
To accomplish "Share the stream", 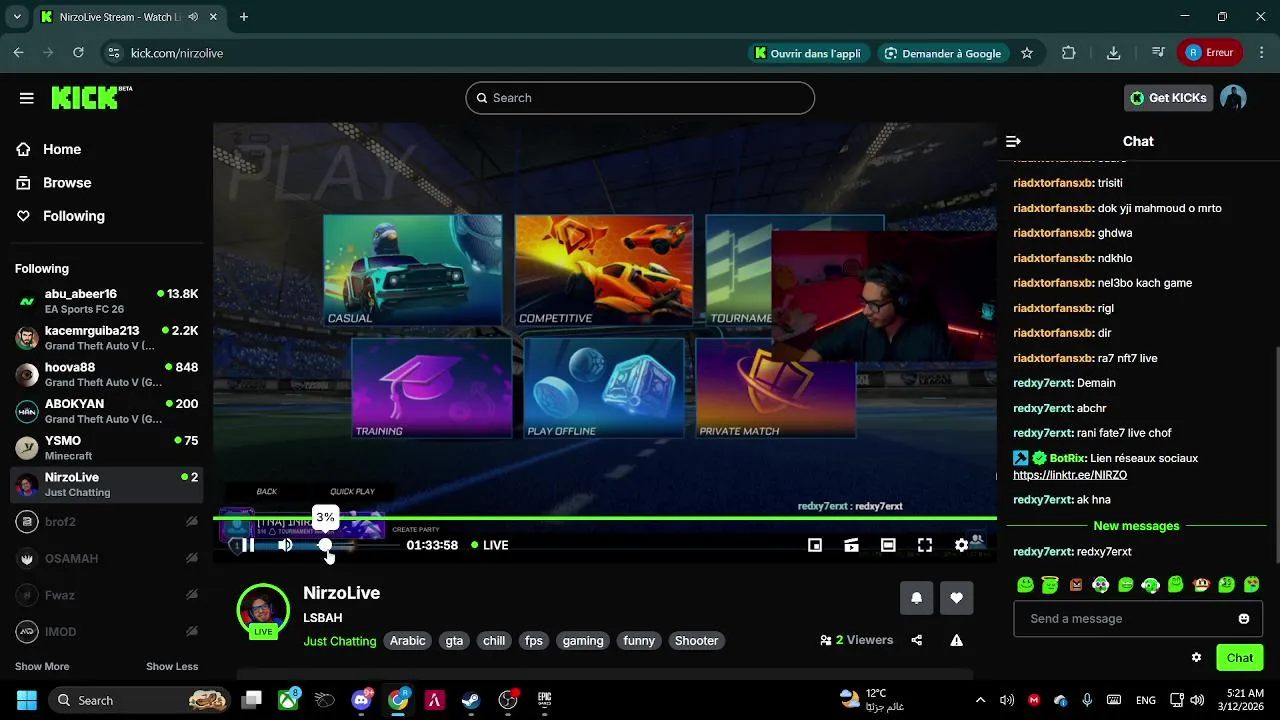I will tap(917, 640).
